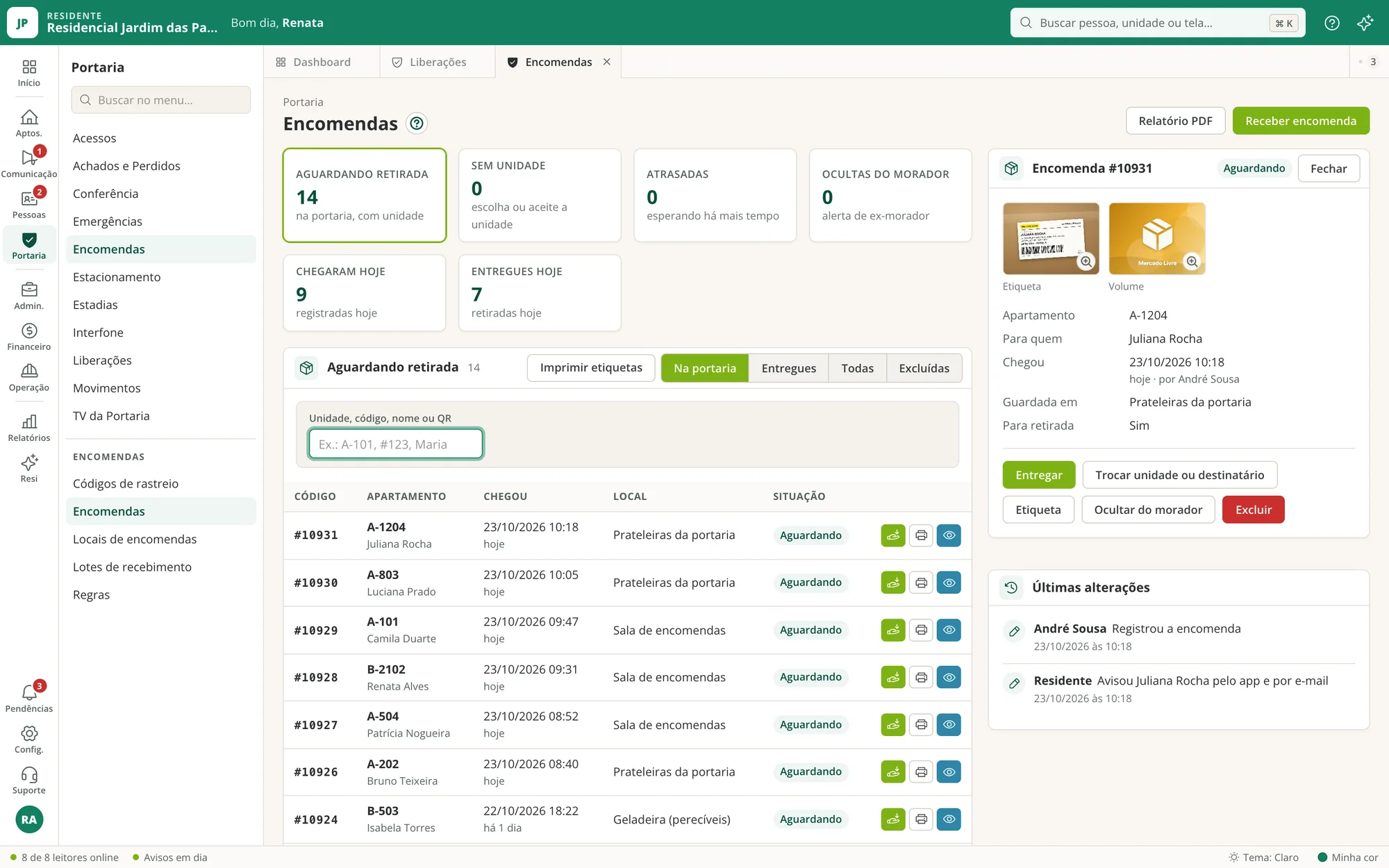This screenshot has height=868, width=1389.
Task: Click the deliver icon for package #10930
Action: coord(893,583)
